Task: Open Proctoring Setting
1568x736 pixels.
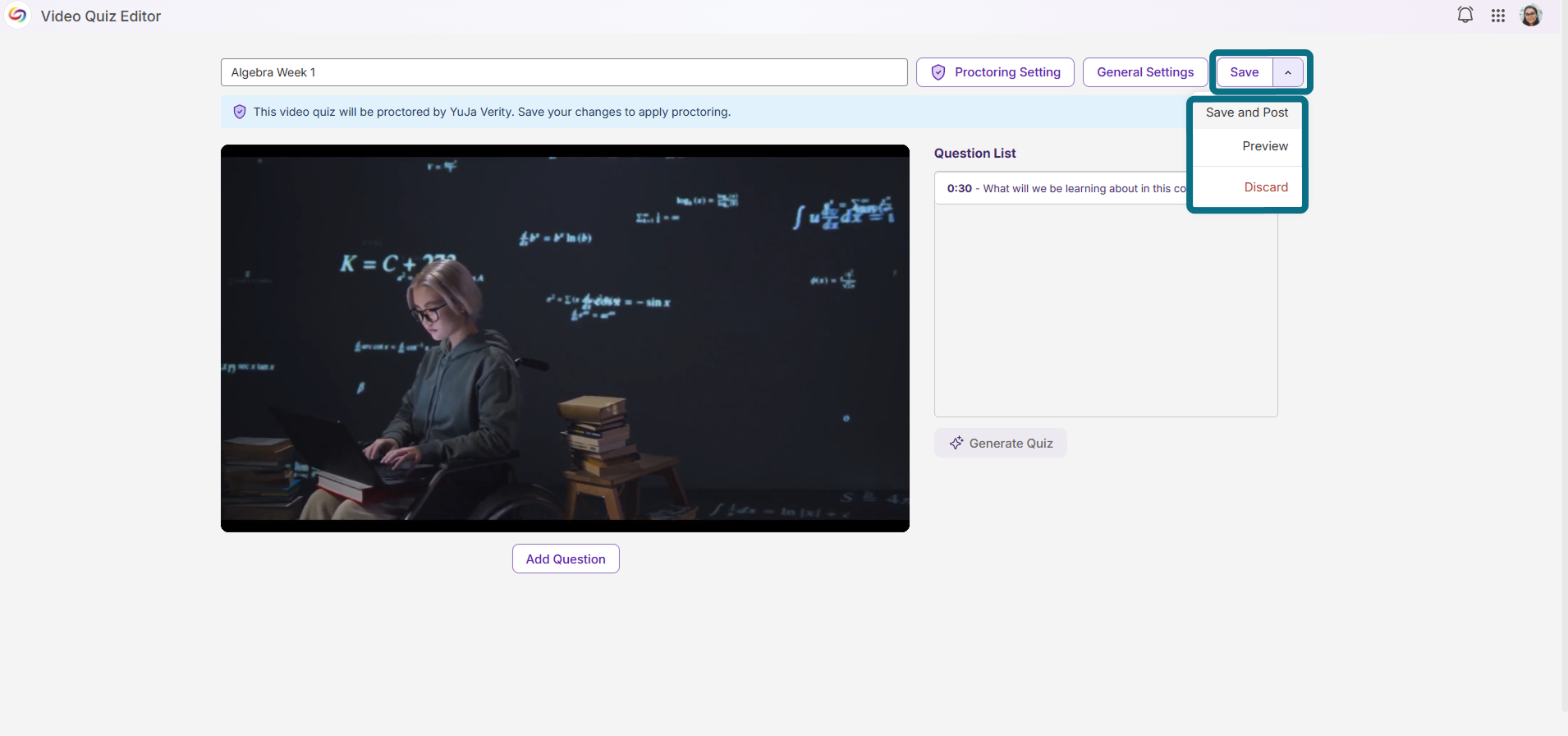Action: pos(995,72)
